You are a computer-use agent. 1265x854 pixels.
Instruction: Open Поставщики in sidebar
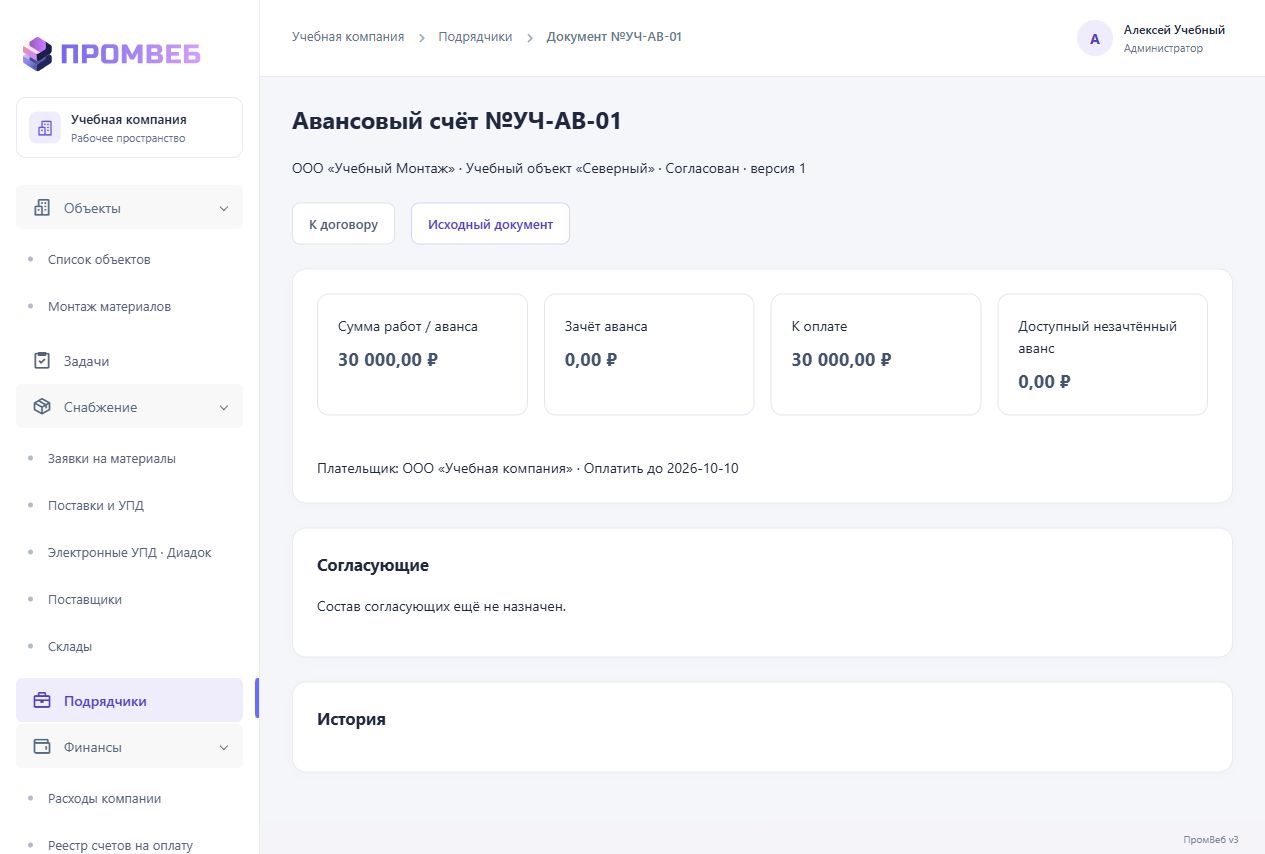(85, 599)
